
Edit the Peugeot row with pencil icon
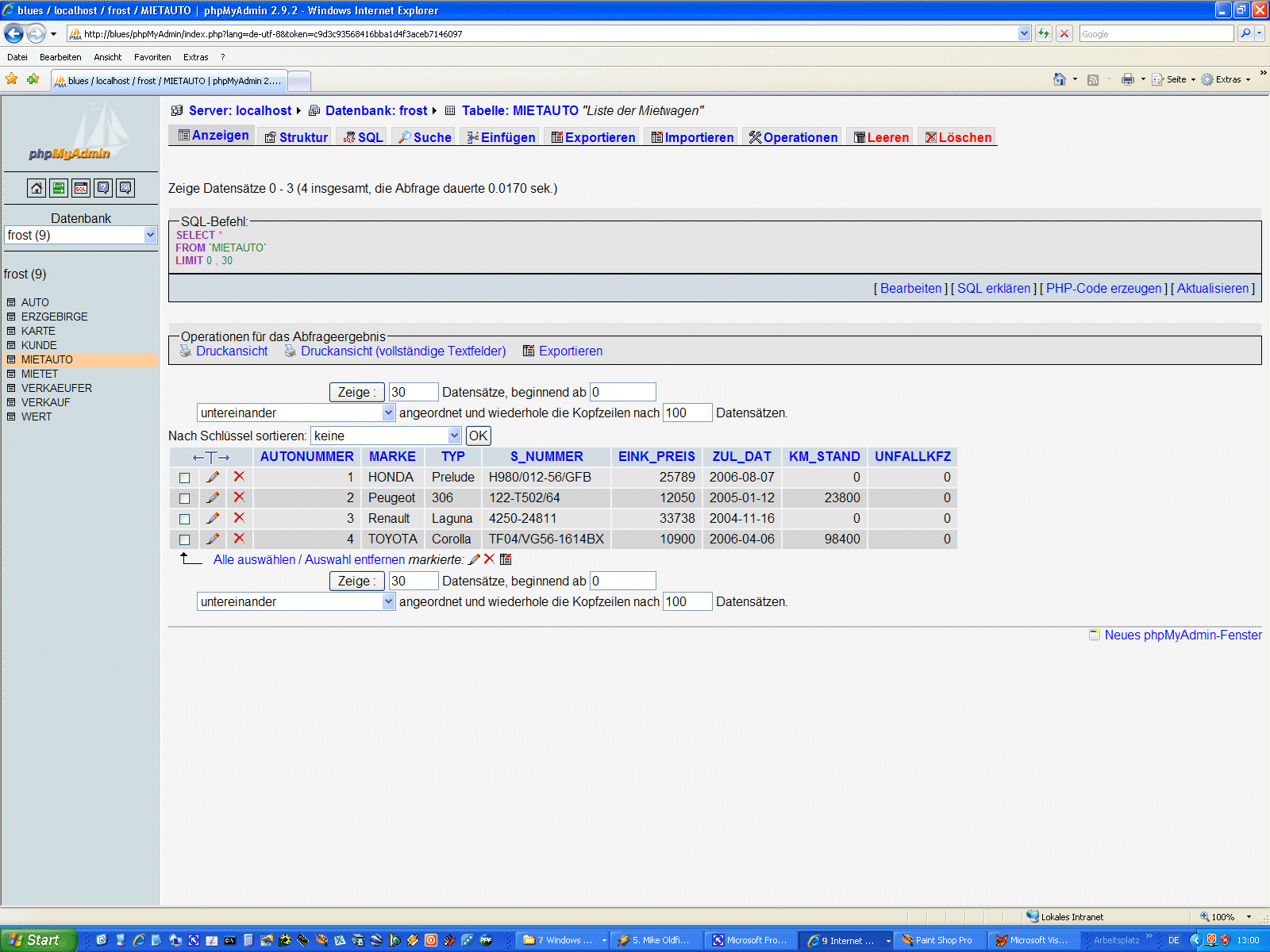[213, 497]
